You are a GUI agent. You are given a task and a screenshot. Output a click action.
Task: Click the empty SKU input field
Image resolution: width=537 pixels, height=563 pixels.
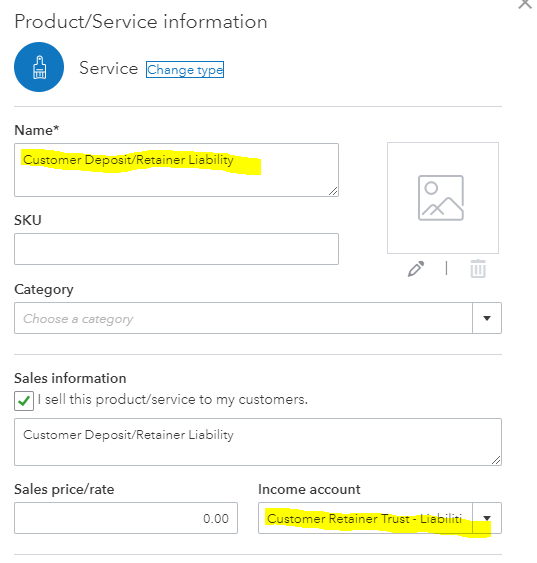(176, 249)
